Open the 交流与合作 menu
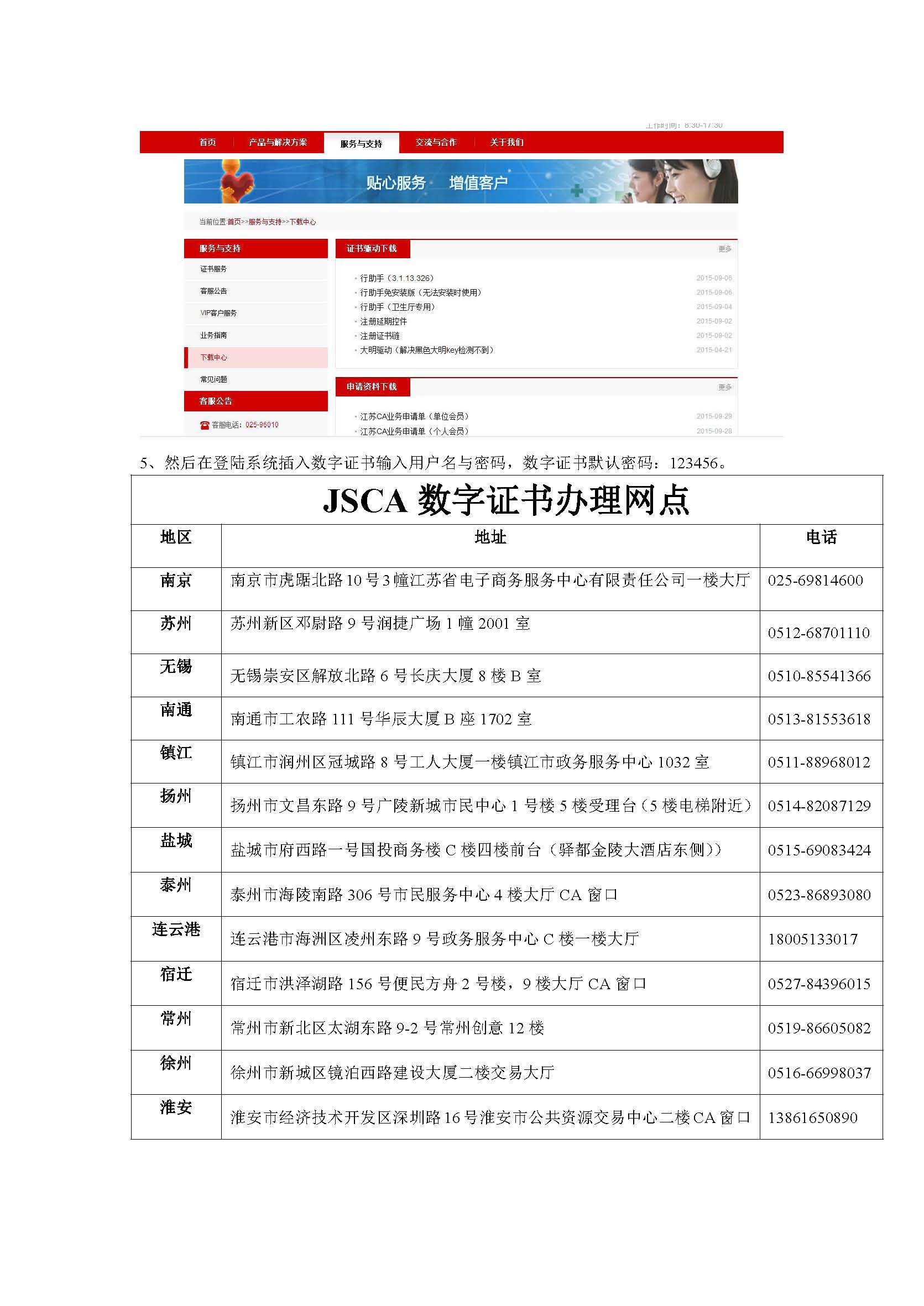This screenshot has width=924, height=1306. (437, 143)
